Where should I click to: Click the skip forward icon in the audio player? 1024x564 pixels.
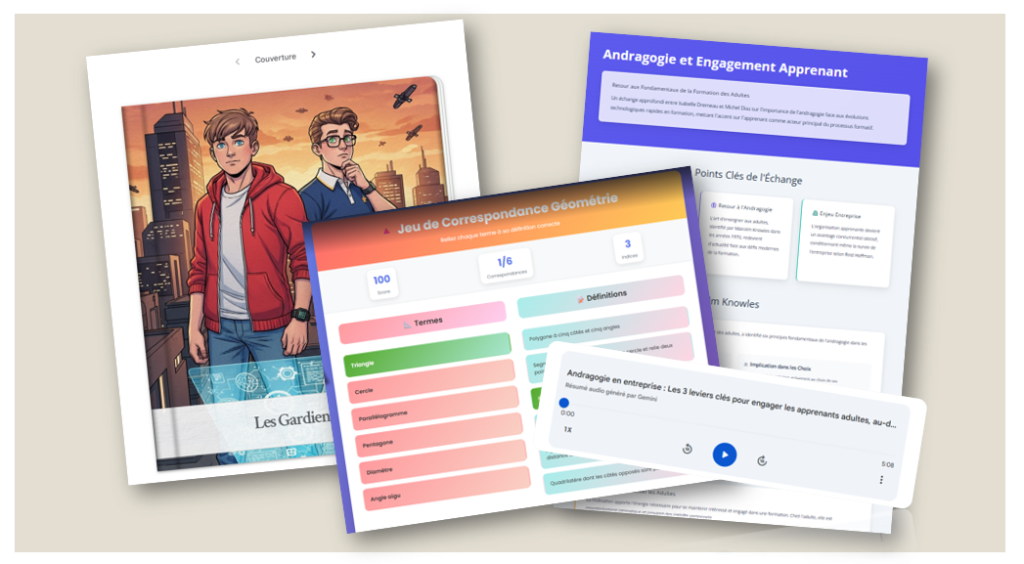click(x=762, y=460)
